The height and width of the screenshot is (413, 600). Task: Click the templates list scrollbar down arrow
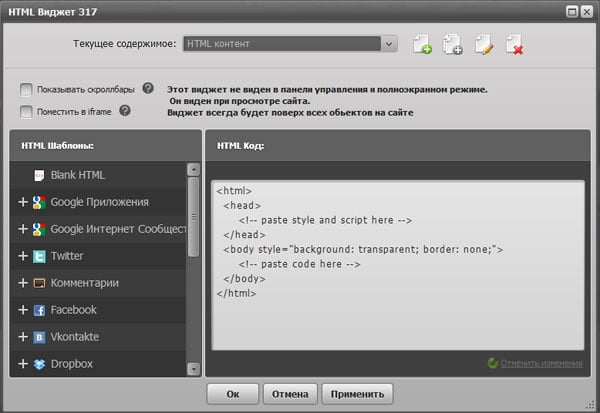coord(193,370)
